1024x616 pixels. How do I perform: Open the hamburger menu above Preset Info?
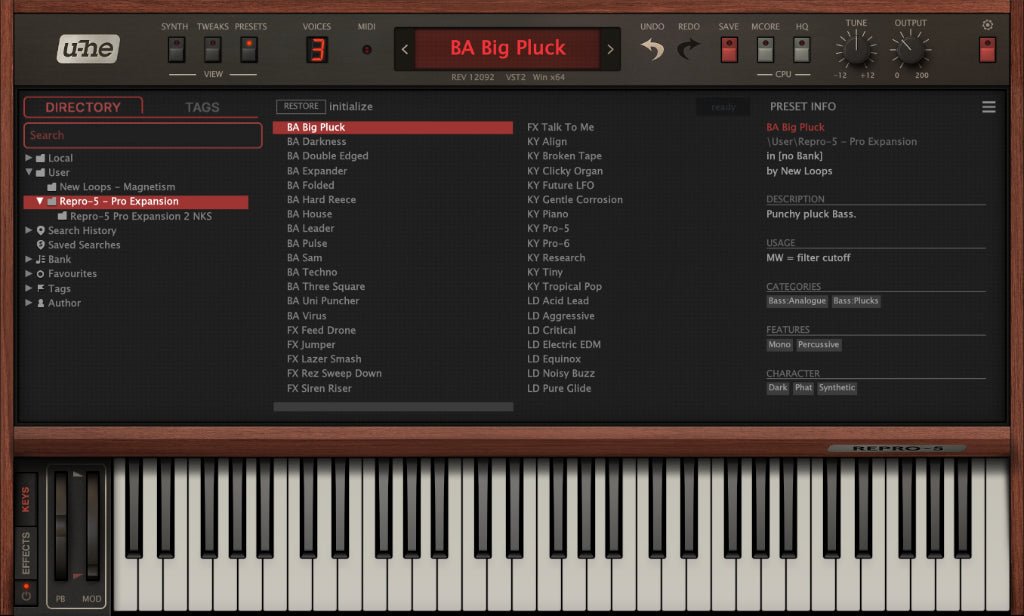[988, 106]
